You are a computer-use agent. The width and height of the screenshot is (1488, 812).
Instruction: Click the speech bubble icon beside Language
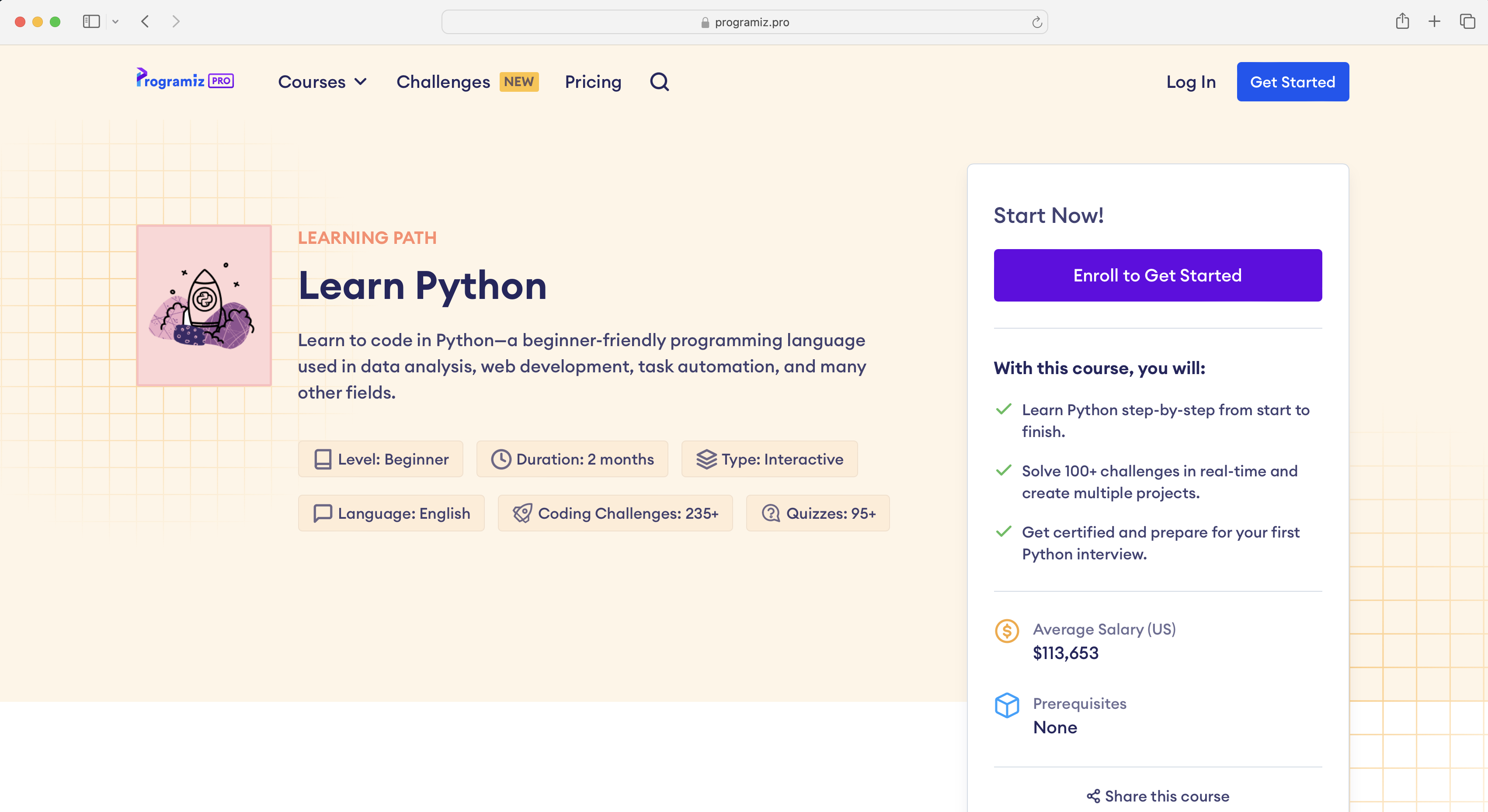[322, 513]
